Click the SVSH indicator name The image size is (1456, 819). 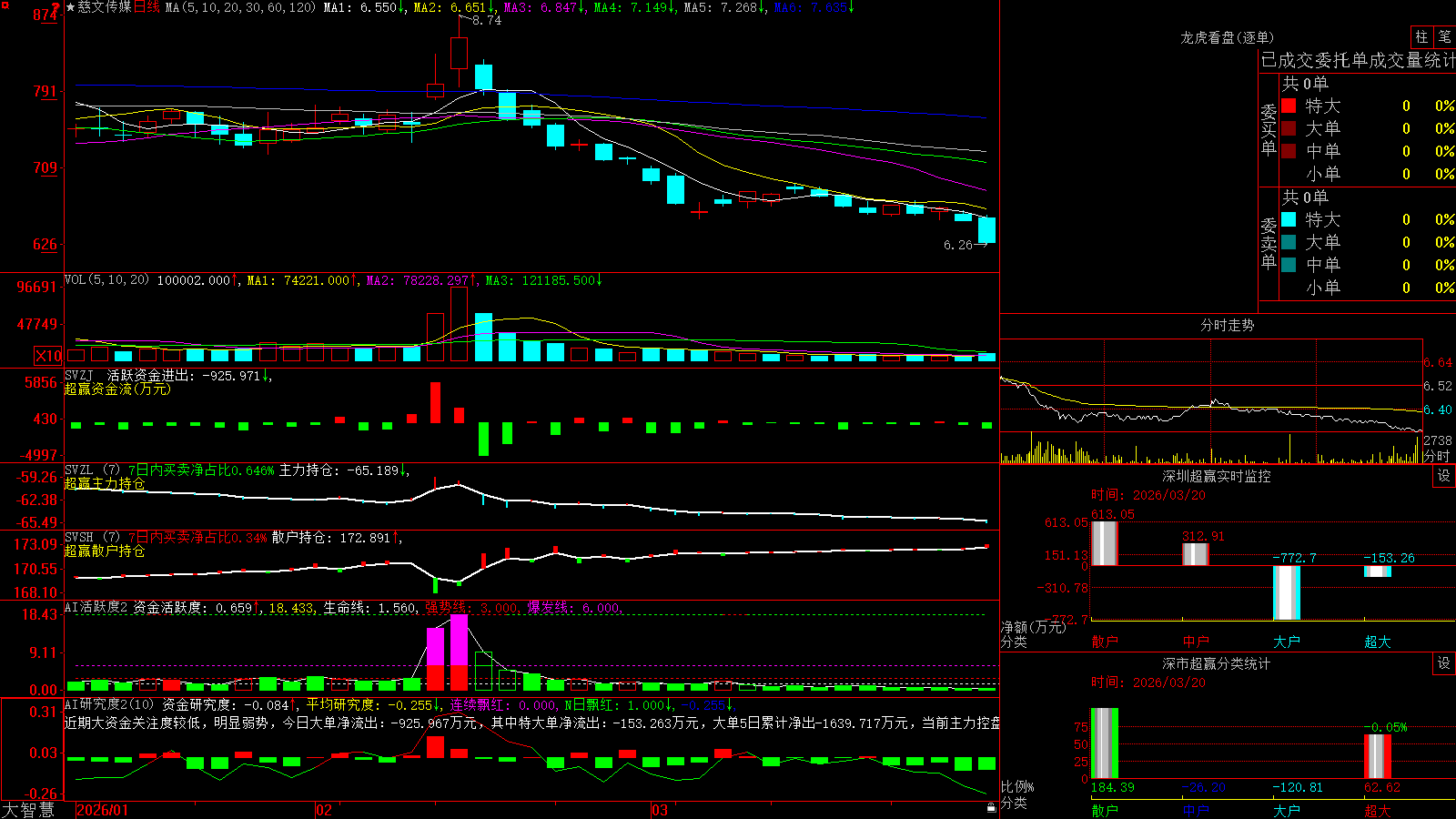[79, 538]
